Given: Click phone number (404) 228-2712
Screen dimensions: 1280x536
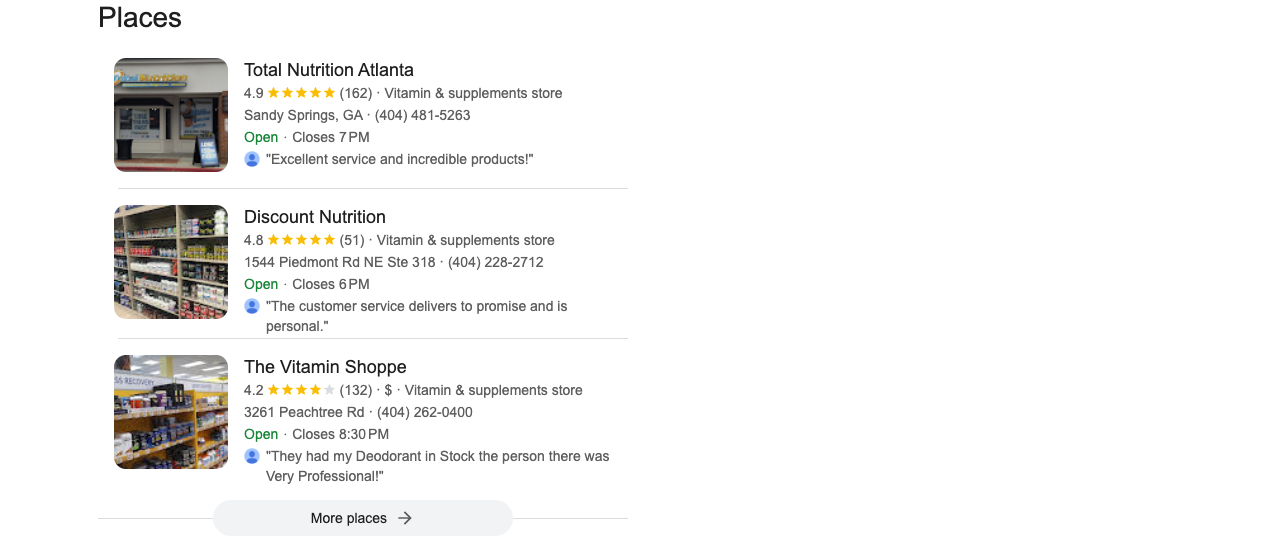Looking at the screenshot, I should pos(496,262).
